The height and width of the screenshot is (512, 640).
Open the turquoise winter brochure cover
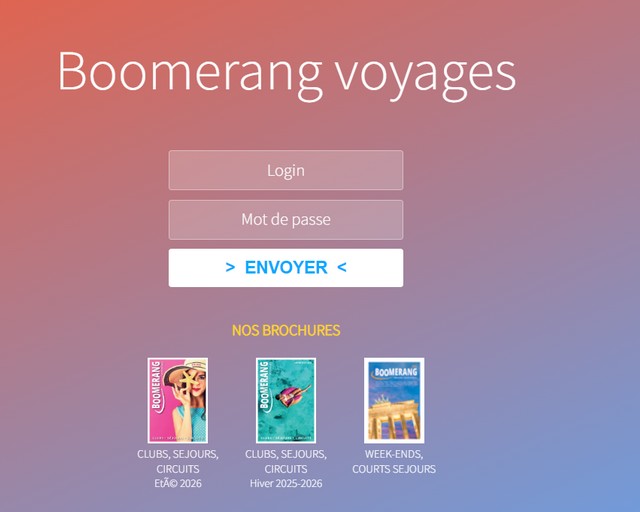286,401
